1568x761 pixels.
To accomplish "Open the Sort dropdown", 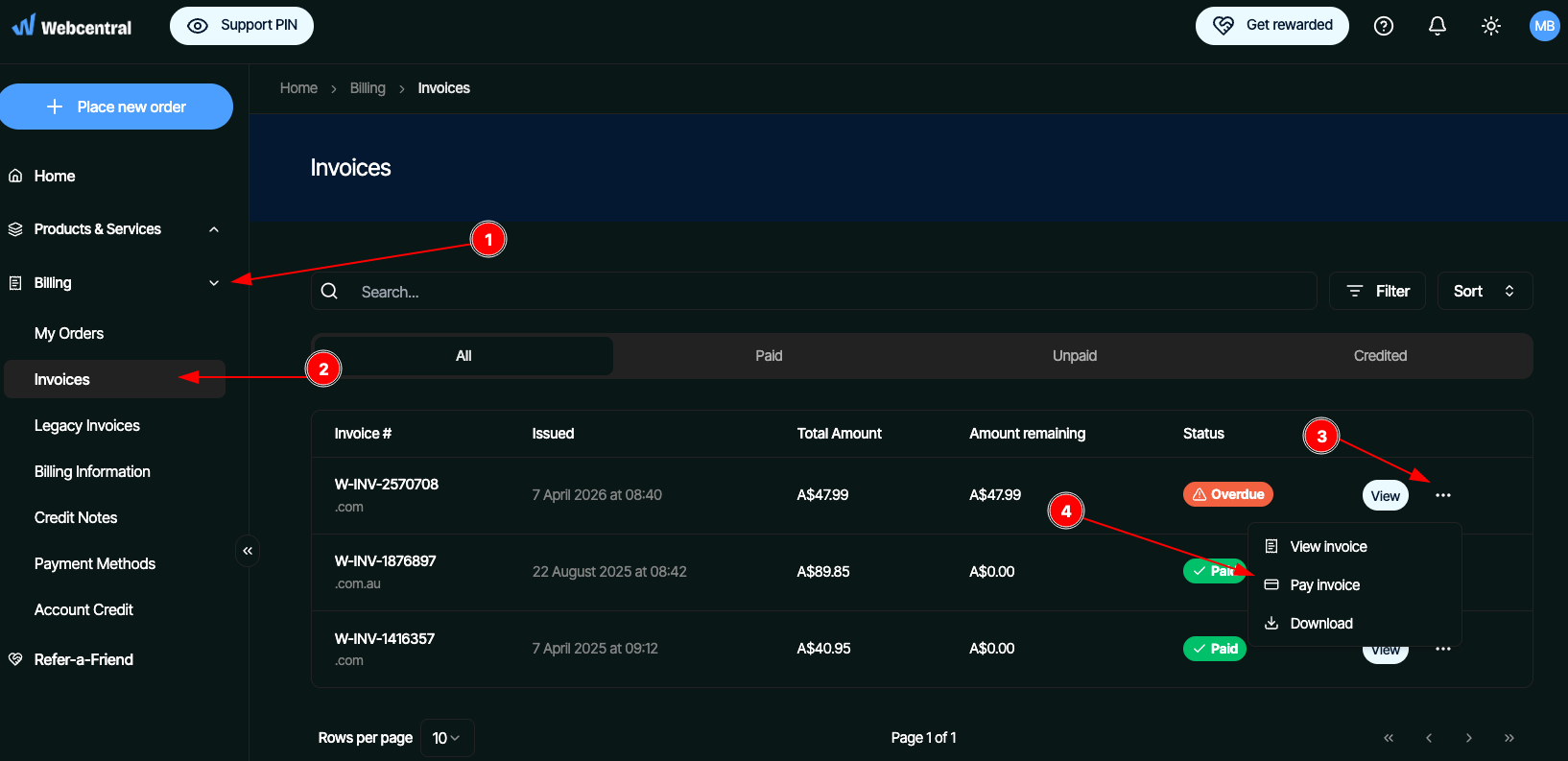I will point(1484,291).
